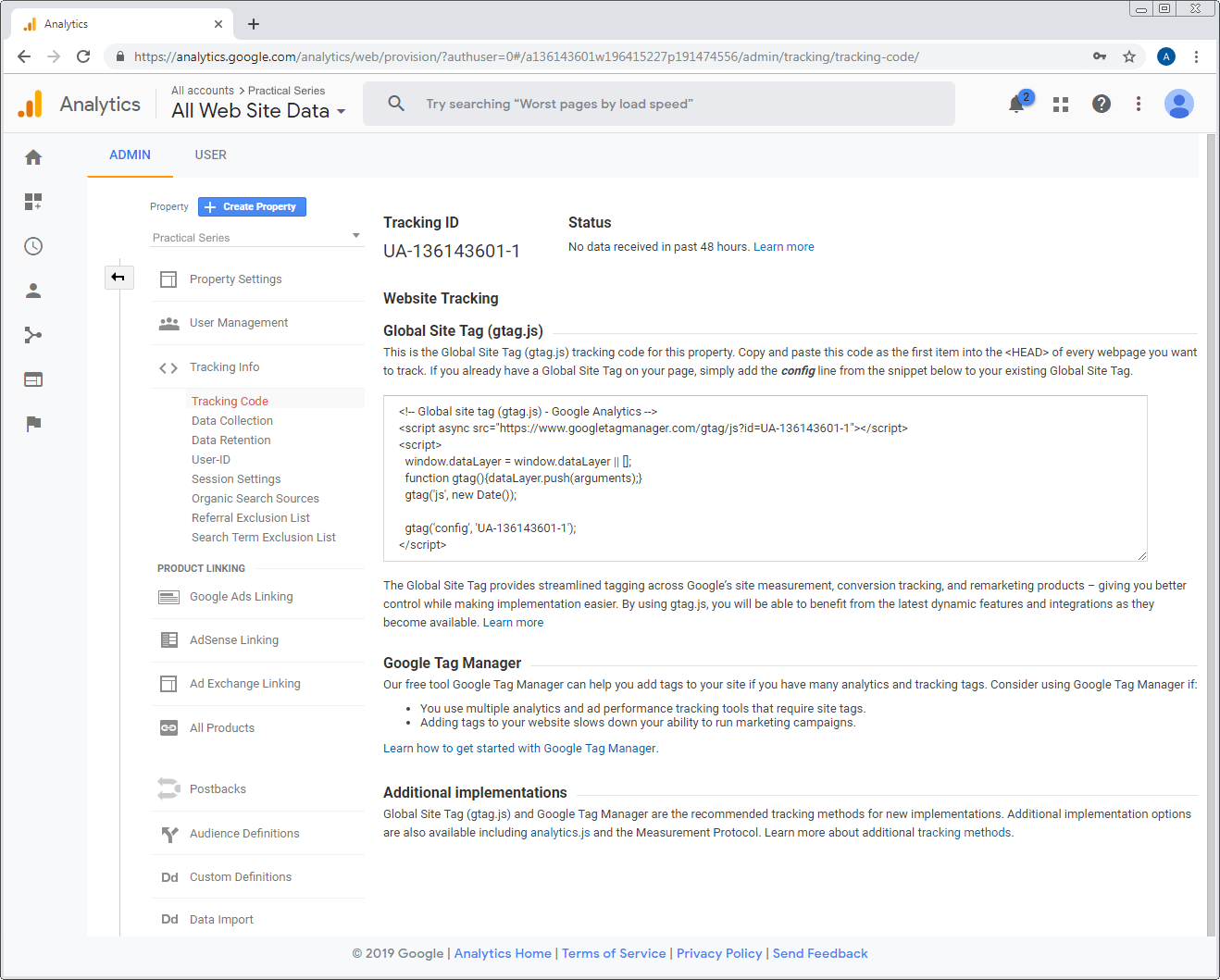
Task: Click the Ad Exchange Linking icon
Action: pyautogui.click(x=168, y=684)
